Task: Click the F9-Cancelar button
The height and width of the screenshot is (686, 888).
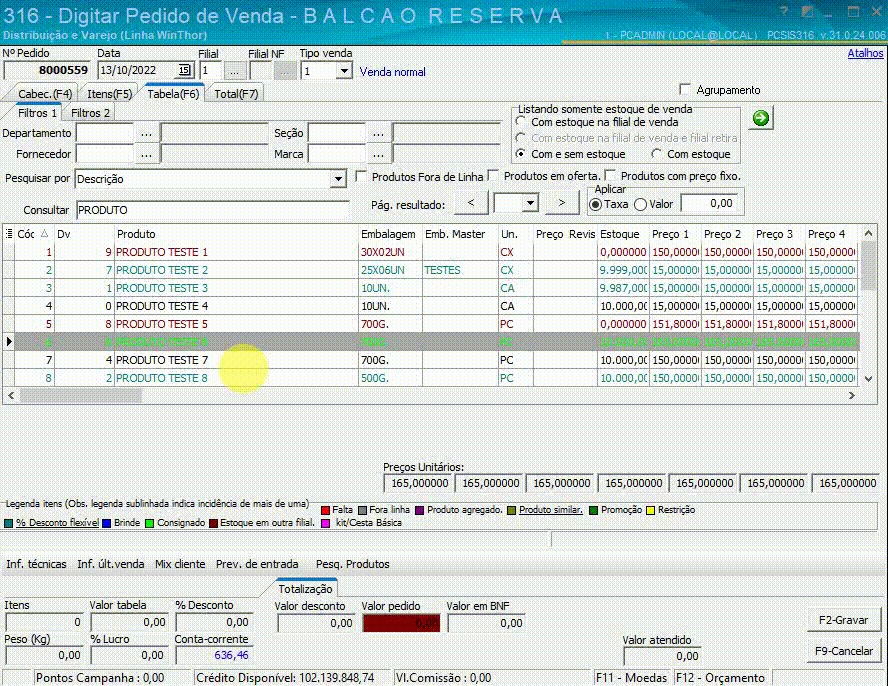Action: tap(843, 651)
